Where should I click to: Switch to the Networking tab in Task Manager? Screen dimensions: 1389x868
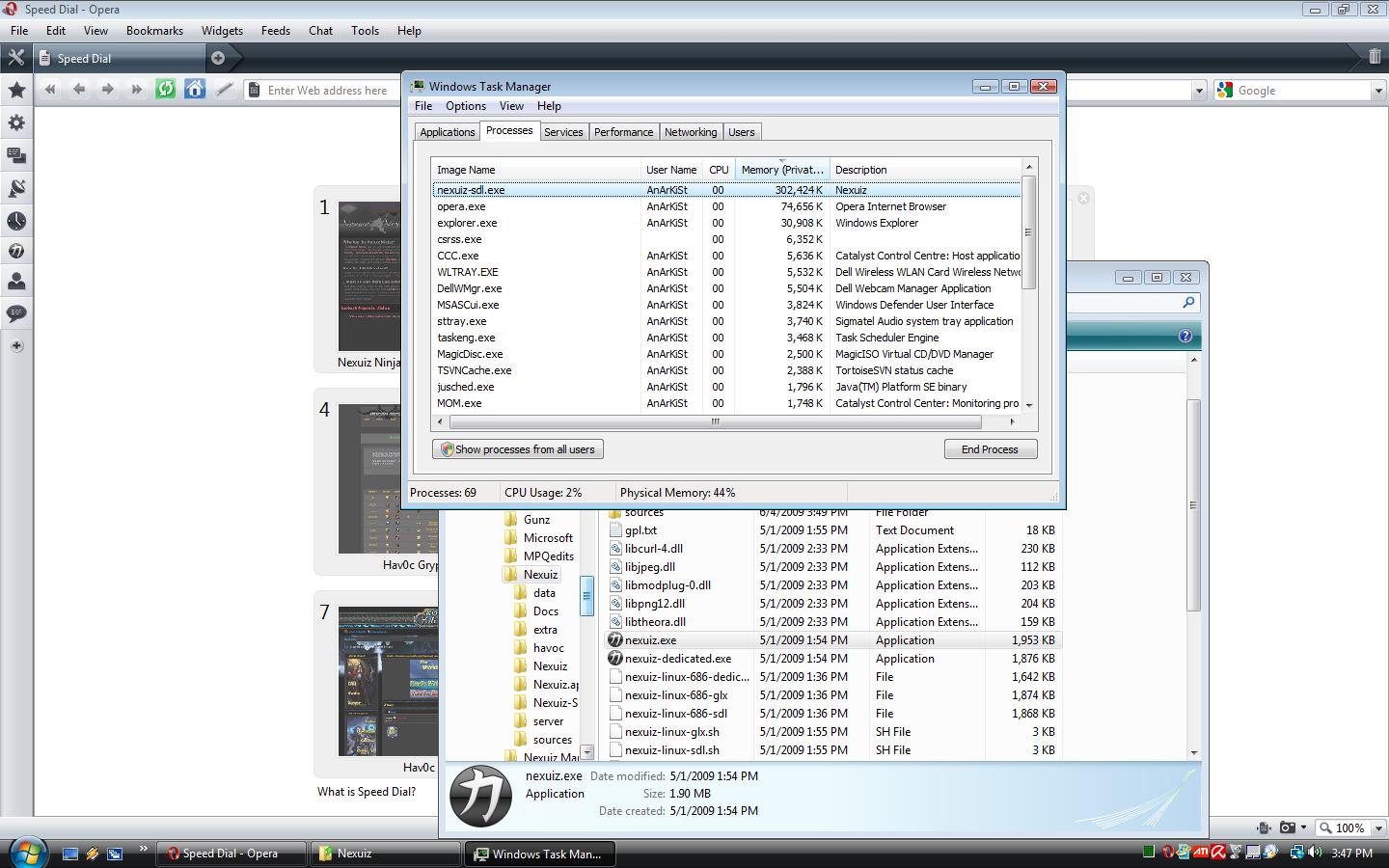(x=691, y=132)
